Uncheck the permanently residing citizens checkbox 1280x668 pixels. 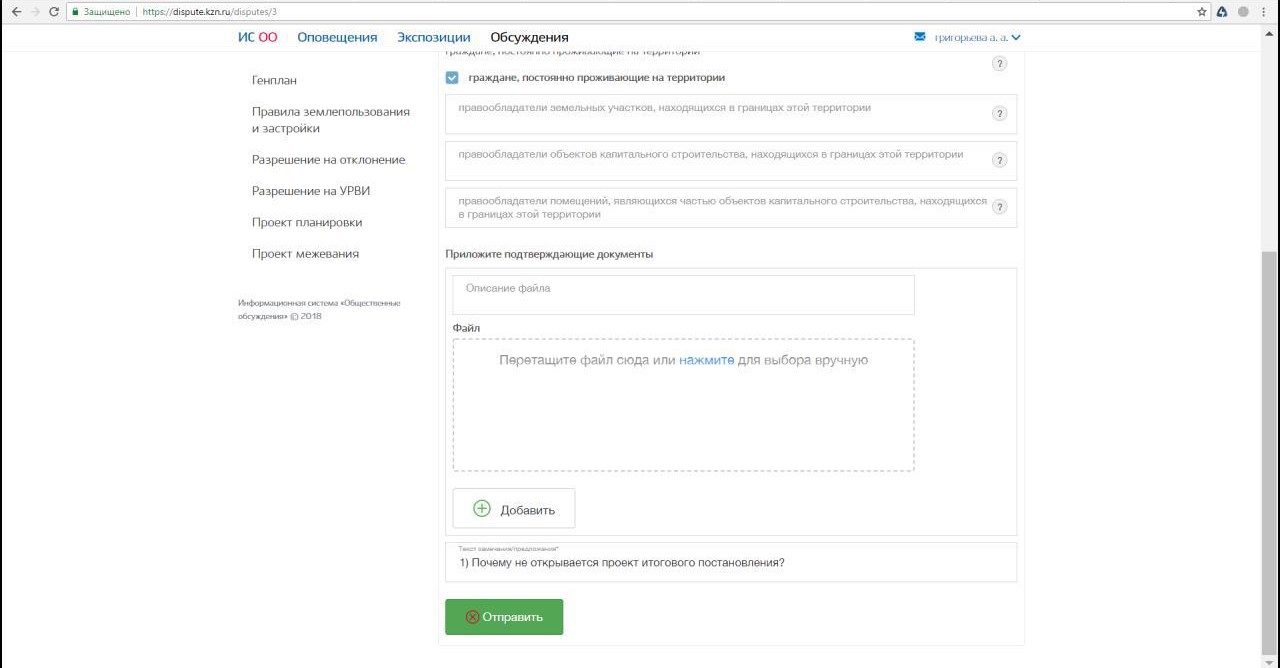click(452, 78)
